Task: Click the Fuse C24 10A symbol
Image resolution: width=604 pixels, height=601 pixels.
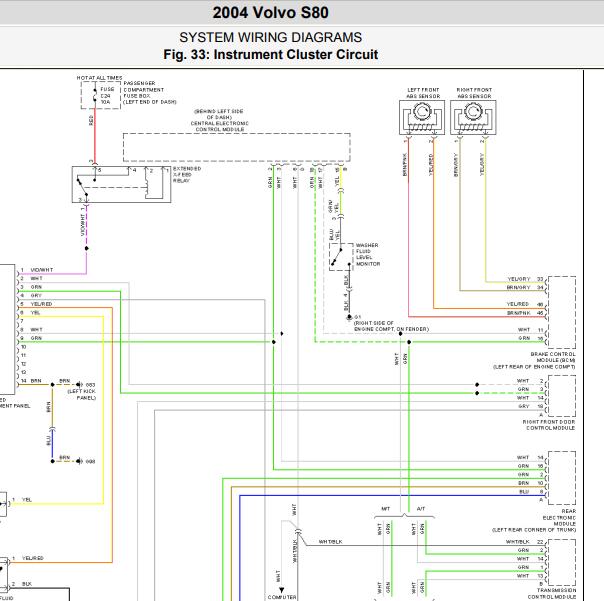Action: coord(100,95)
